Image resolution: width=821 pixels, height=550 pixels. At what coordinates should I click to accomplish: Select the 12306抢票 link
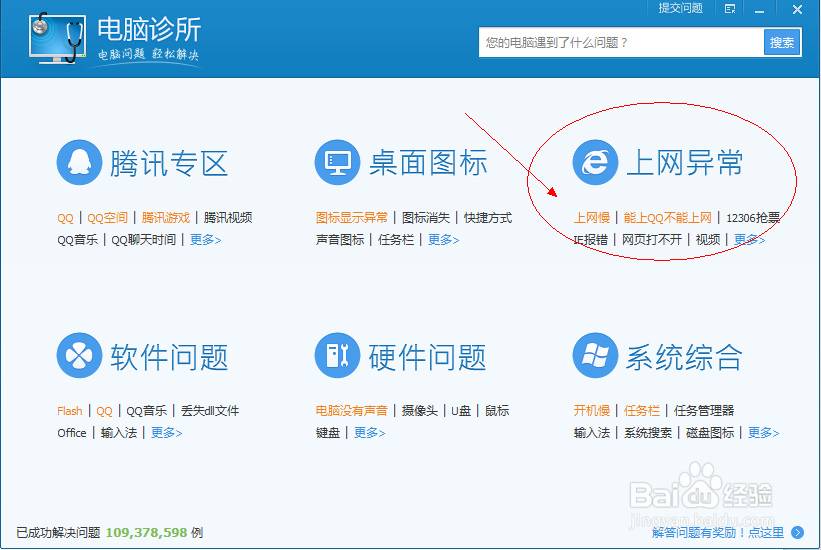pos(753,218)
